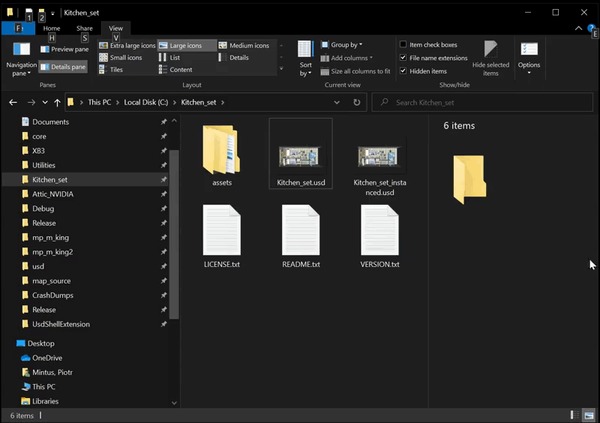Choose the Tiles layout
The image size is (600, 423).
pos(111,70)
